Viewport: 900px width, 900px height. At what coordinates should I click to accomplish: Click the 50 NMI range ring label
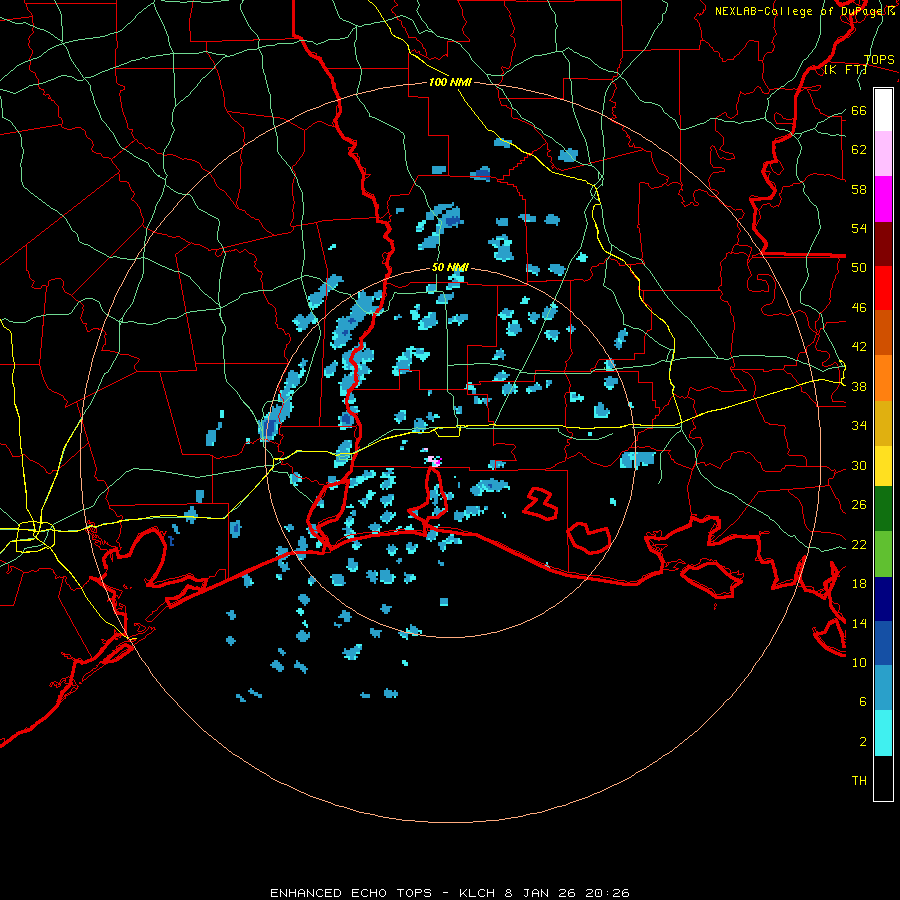pyautogui.click(x=450, y=267)
